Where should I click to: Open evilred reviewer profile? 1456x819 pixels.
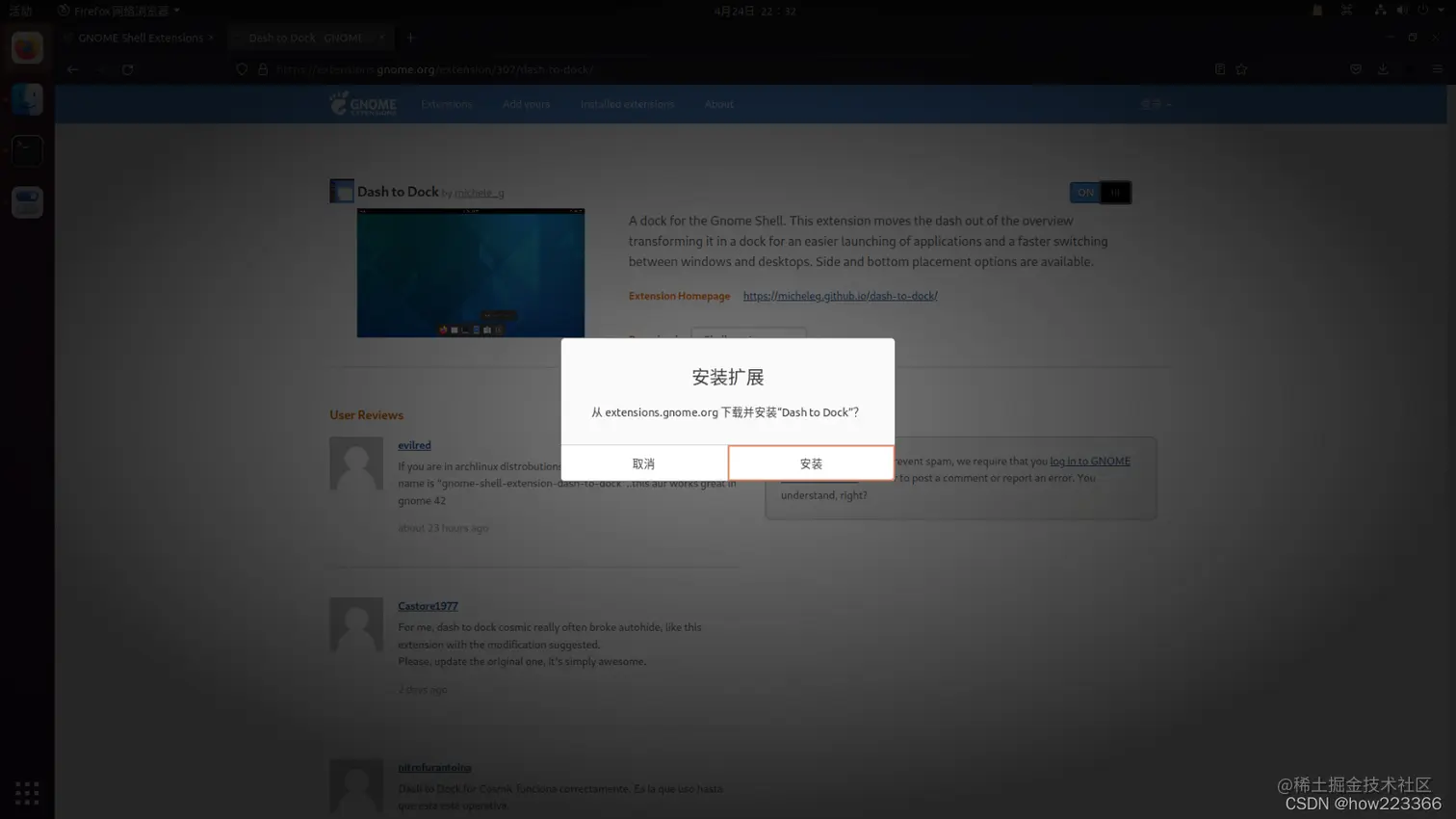[414, 445]
